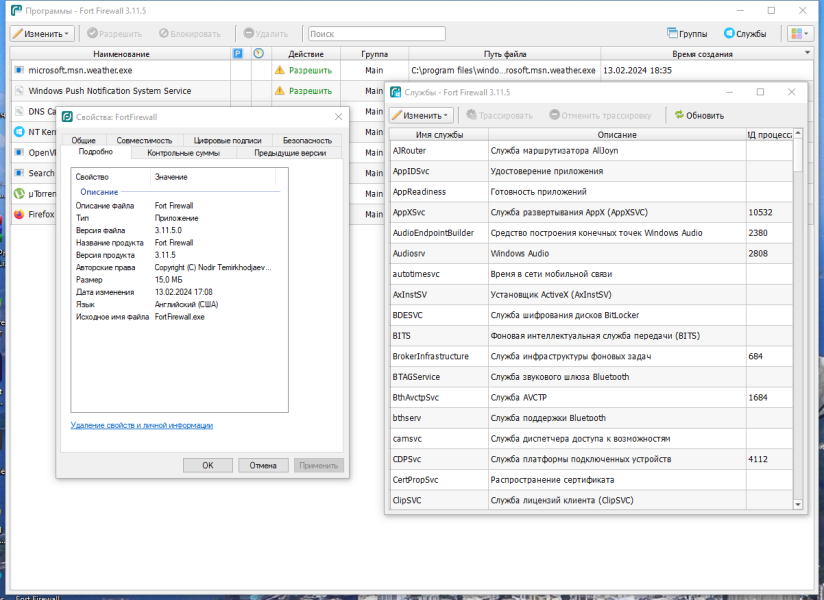Image resolution: width=824 pixels, height=600 pixels.
Task: Click the blue P column header icon
Action: pos(238,54)
